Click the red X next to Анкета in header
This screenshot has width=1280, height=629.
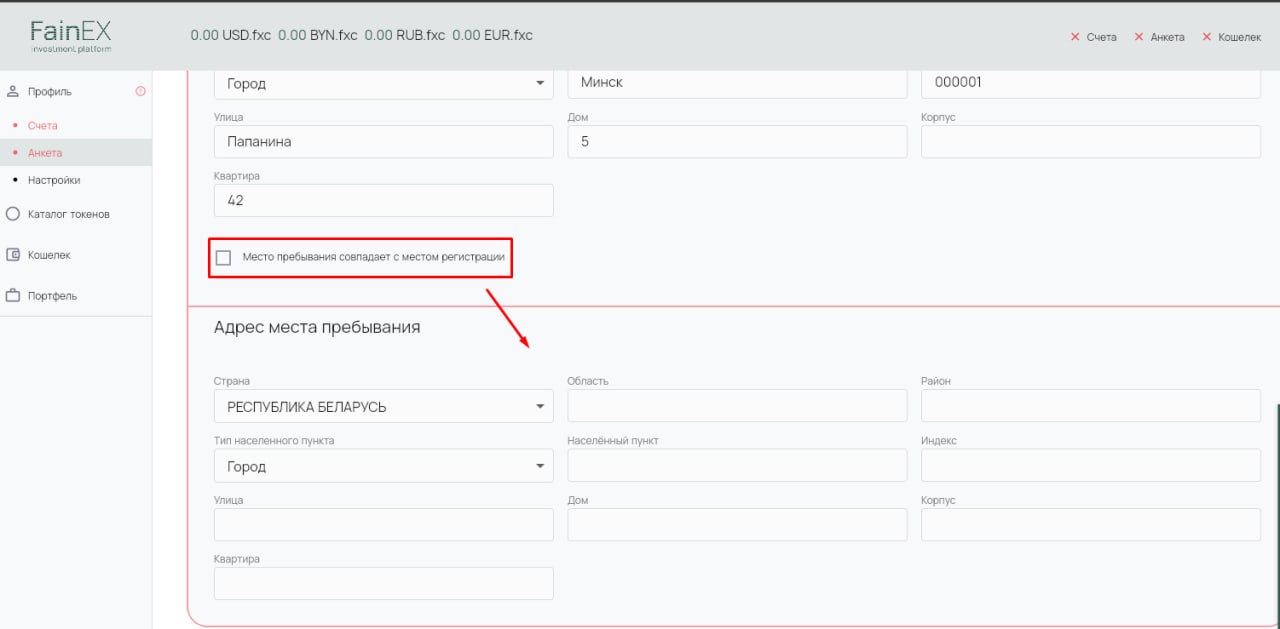pyautogui.click(x=1139, y=37)
